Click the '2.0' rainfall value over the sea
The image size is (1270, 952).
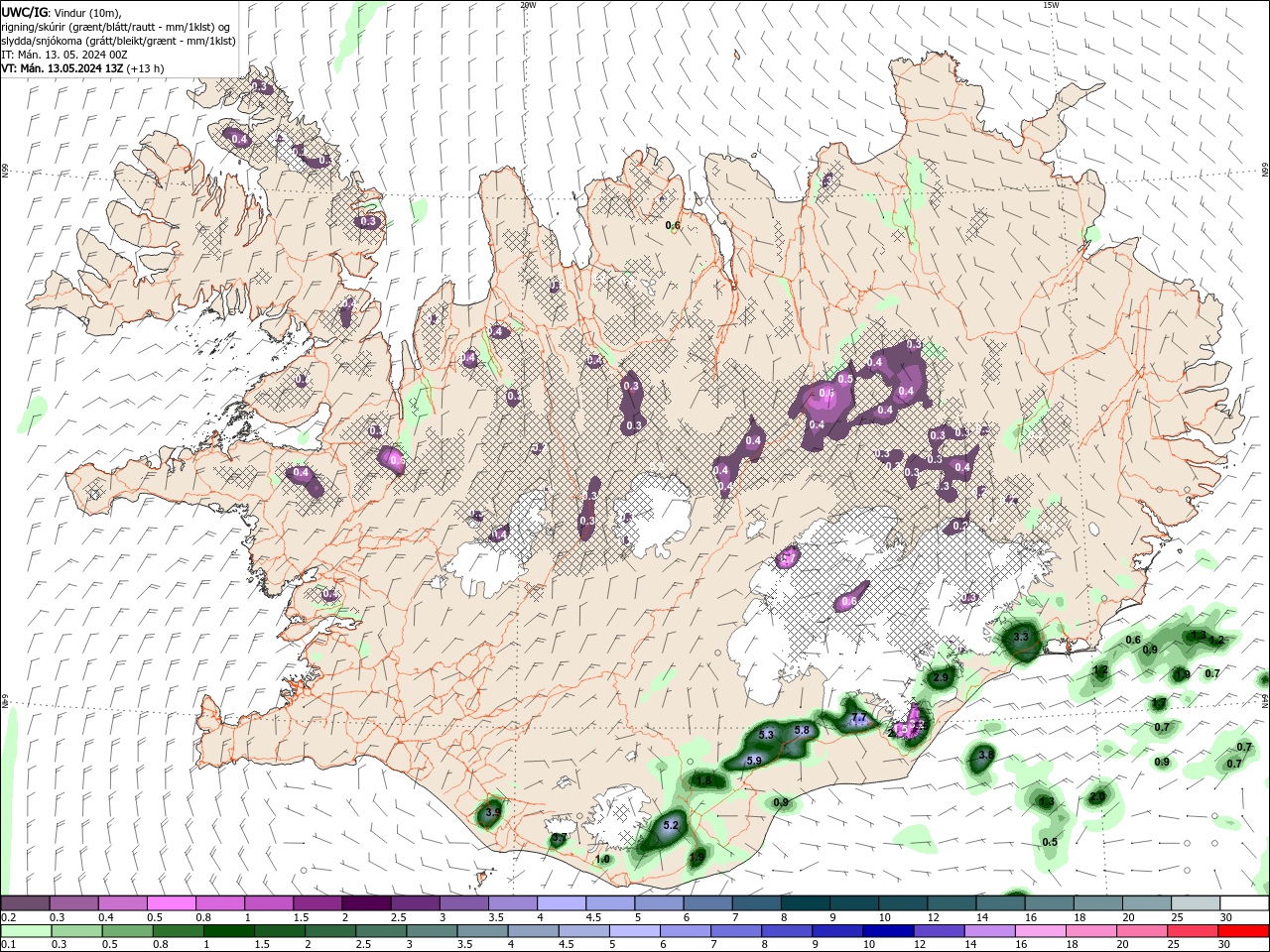click(1097, 797)
